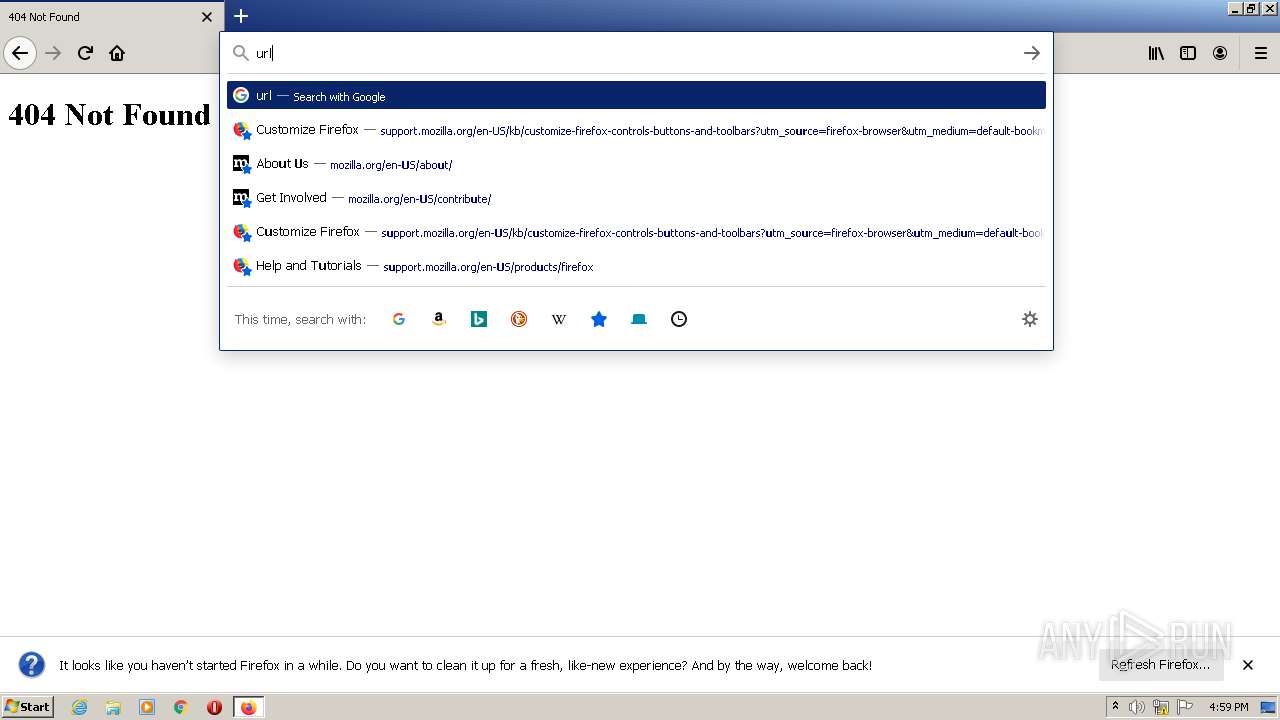Search with DuckDuckGo one-off engine

point(519,319)
